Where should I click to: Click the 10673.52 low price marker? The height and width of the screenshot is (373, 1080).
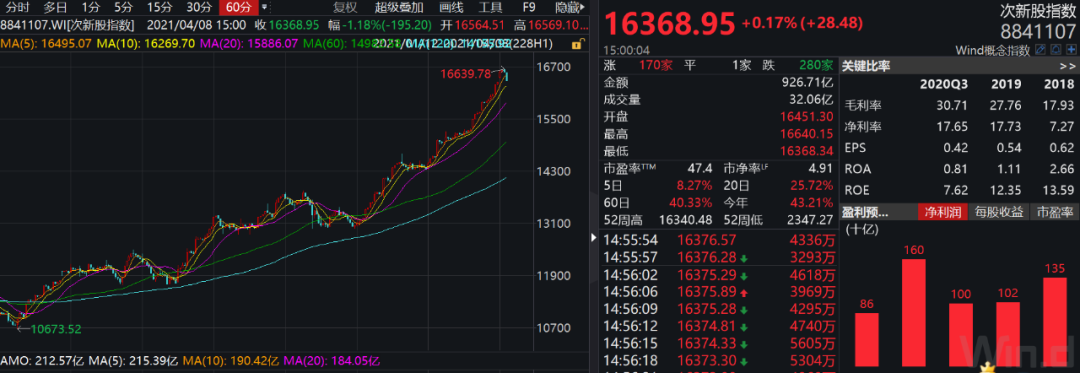56,328
